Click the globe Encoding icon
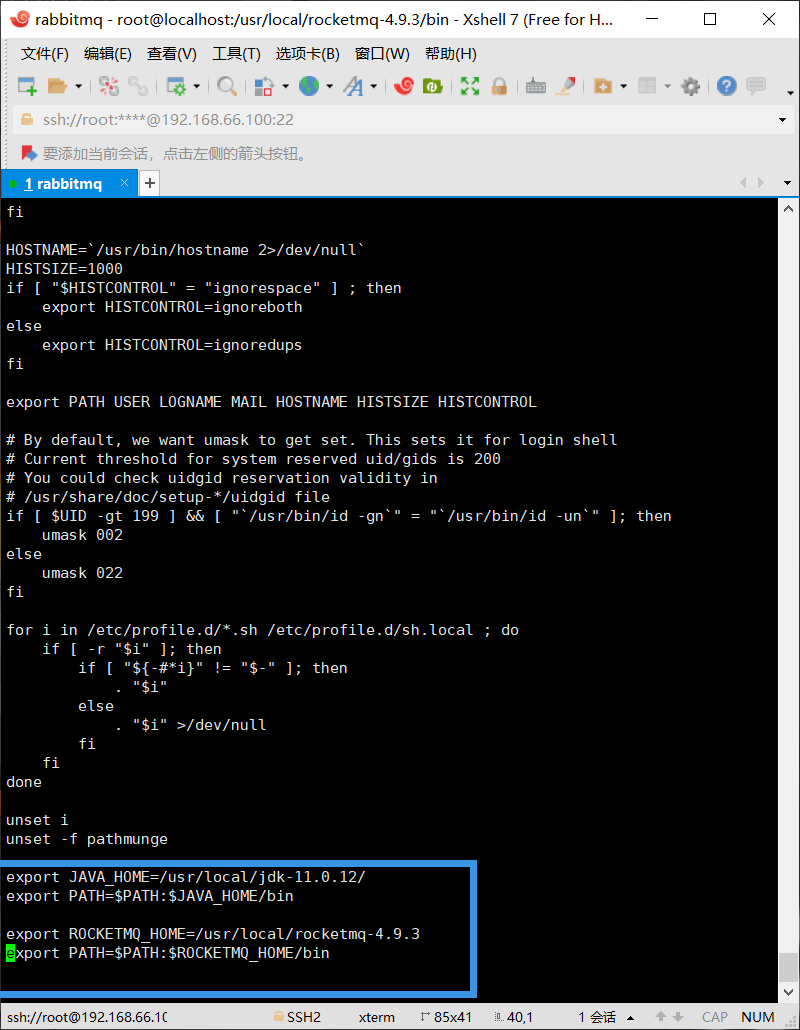The height and width of the screenshot is (1030, 800). [x=309, y=86]
